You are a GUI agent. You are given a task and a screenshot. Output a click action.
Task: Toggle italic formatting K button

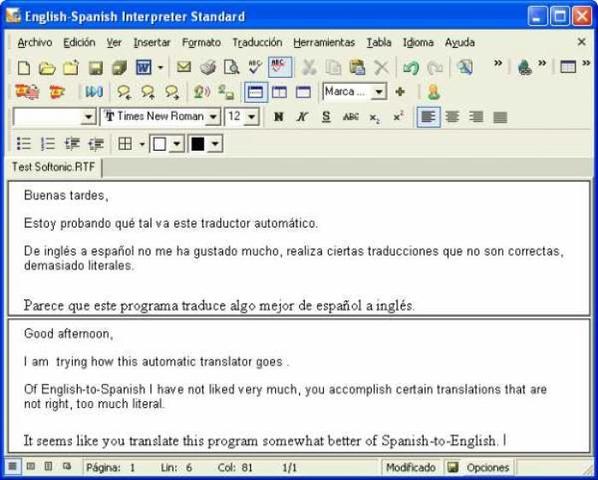pyautogui.click(x=302, y=117)
